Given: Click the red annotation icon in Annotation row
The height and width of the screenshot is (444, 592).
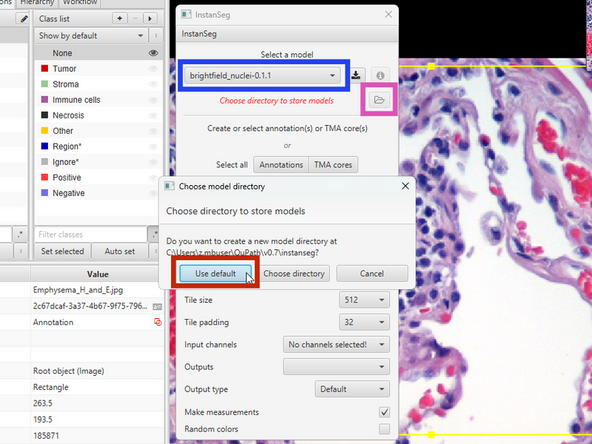Looking at the screenshot, I should 157,322.
